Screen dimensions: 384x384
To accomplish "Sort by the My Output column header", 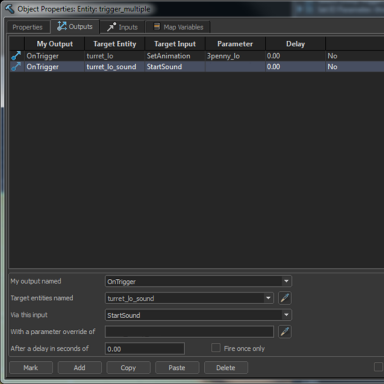I will (55, 44).
